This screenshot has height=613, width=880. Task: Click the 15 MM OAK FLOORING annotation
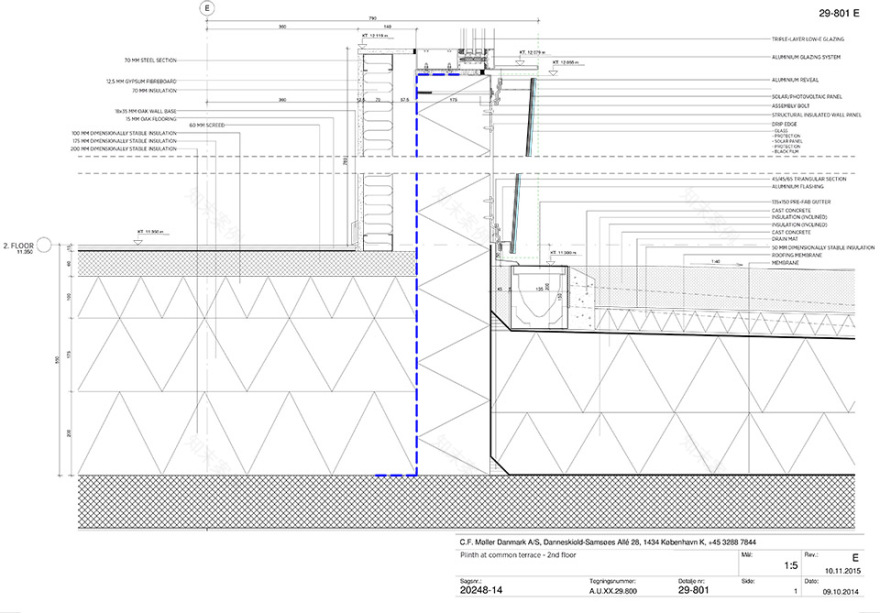pos(151,118)
